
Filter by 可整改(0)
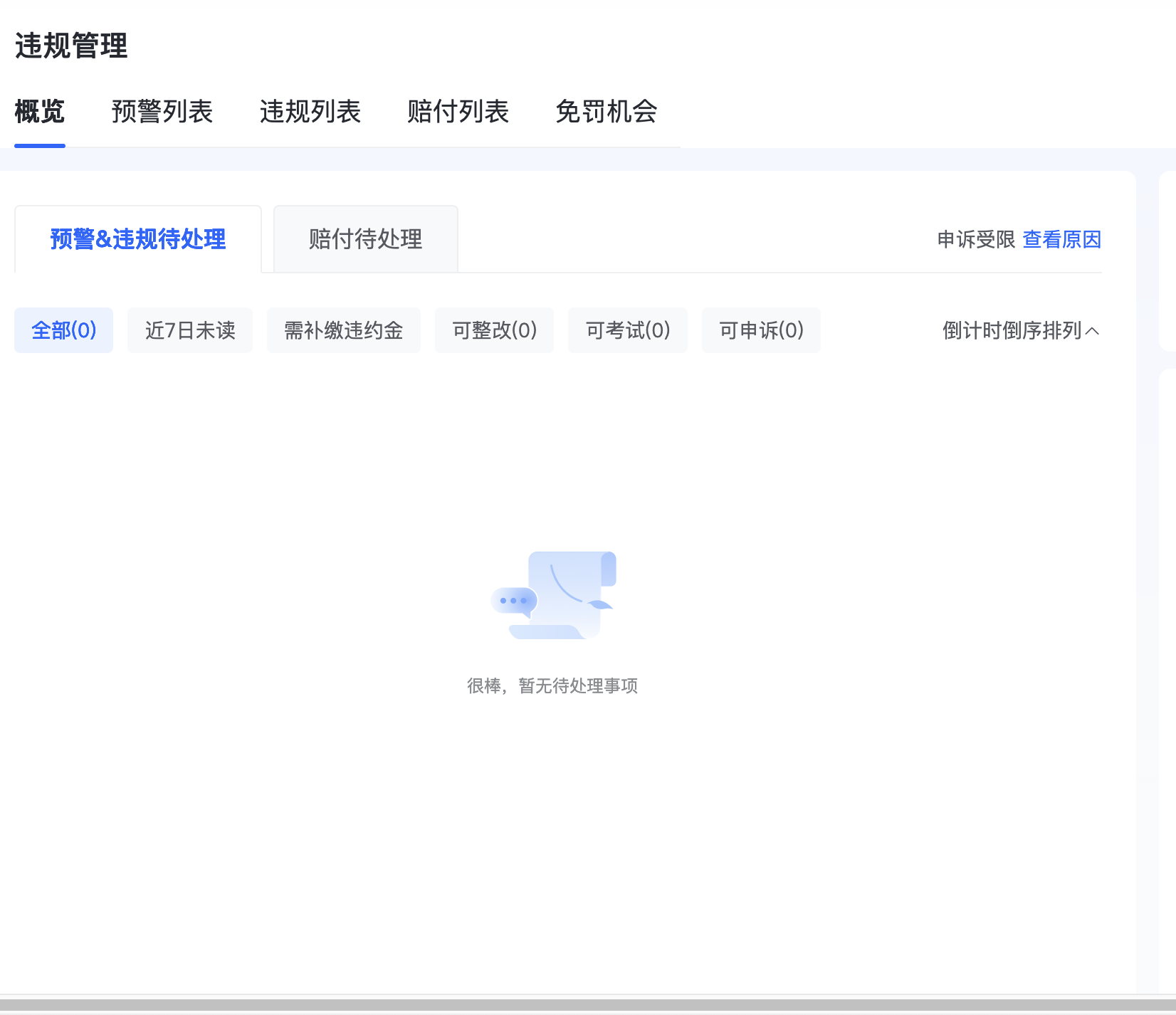[494, 330]
